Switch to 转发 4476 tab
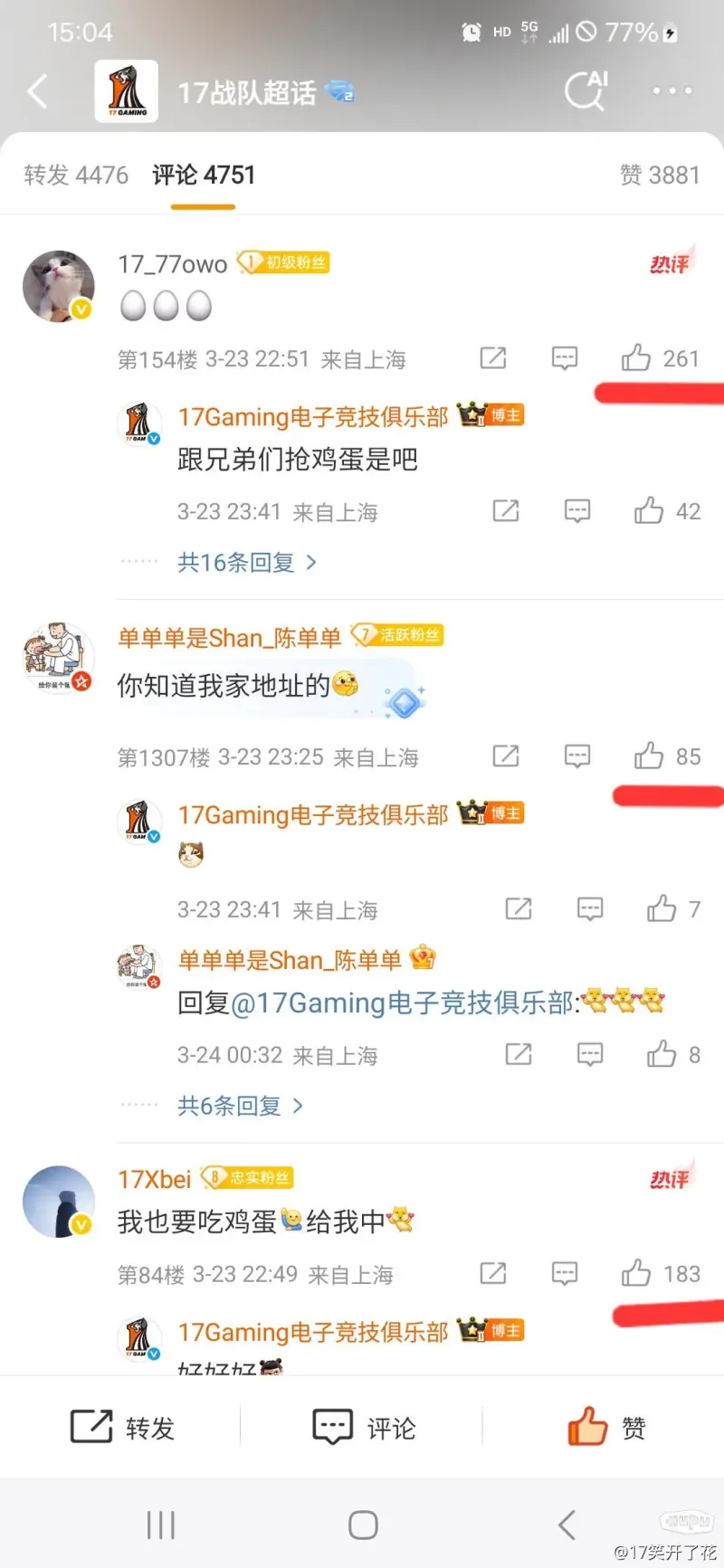The height and width of the screenshot is (1568, 724). (76, 175)
